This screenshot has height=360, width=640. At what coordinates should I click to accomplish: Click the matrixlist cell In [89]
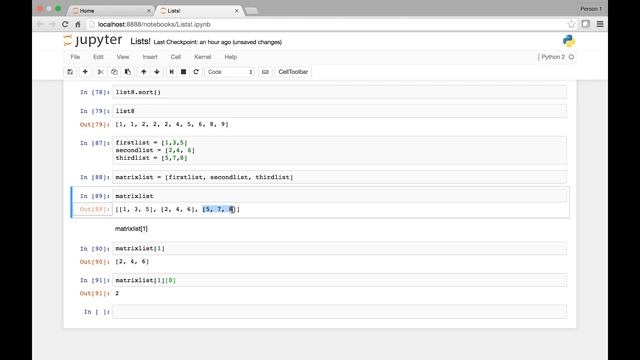pos(340,196)
